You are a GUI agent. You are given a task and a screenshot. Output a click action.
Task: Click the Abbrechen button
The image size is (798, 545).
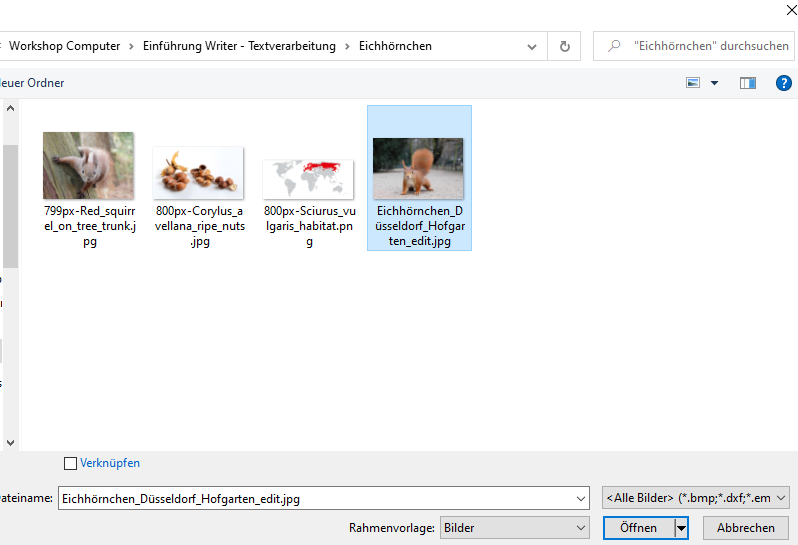click(745, 528)
